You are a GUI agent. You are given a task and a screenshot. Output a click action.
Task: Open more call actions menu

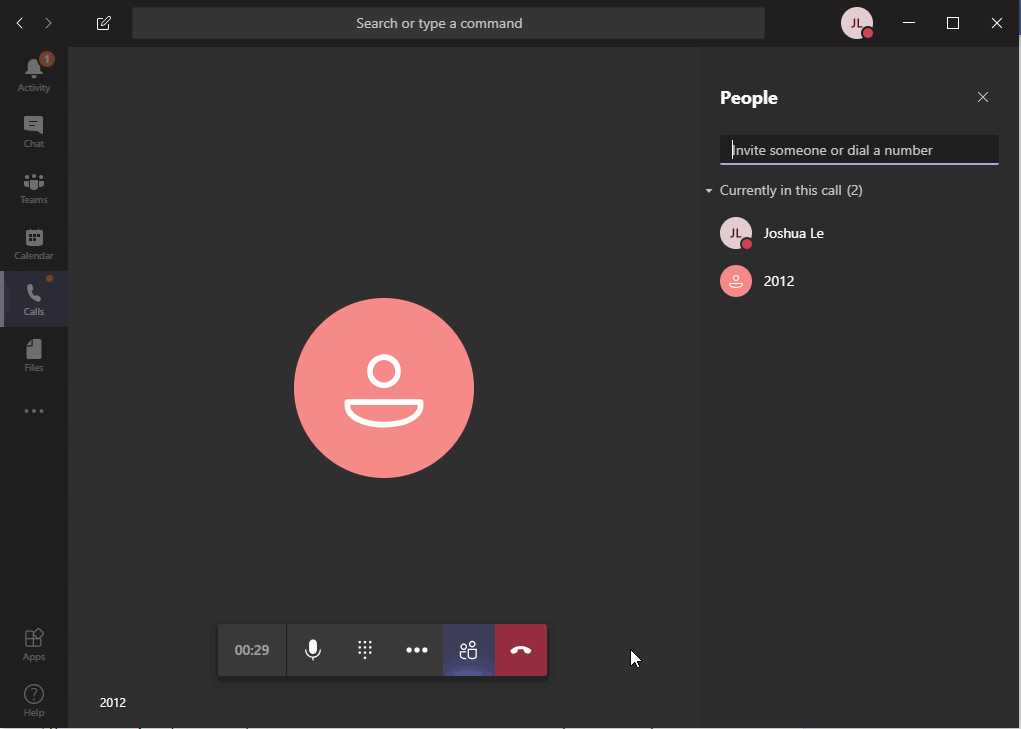click(x=417, y=650)
